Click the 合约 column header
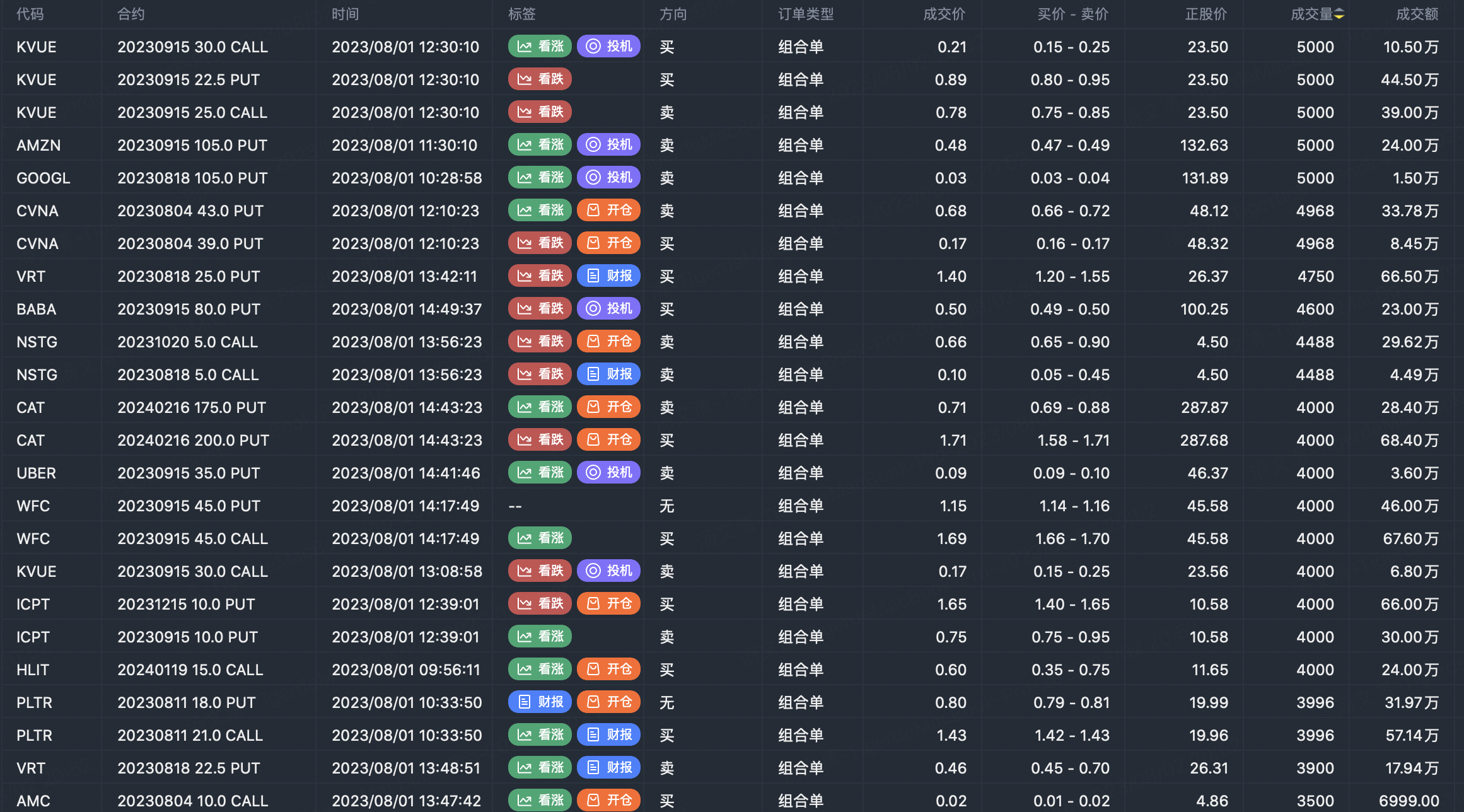The height and width of the screenshot is (812, 1464). [x=131, y=14]
